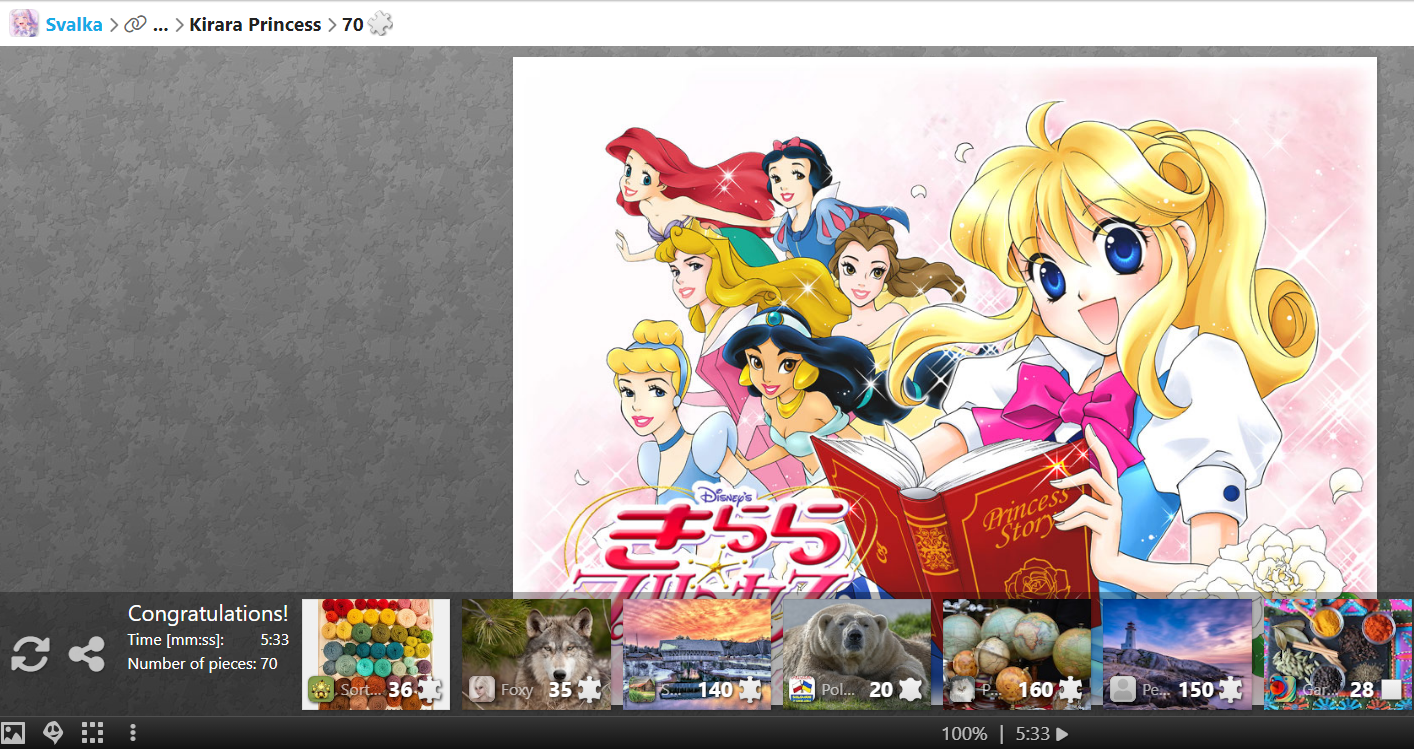1414x754 pixels.
Task: Open the lighthouse 150-piece puzzle
Action: point(1177,654)
